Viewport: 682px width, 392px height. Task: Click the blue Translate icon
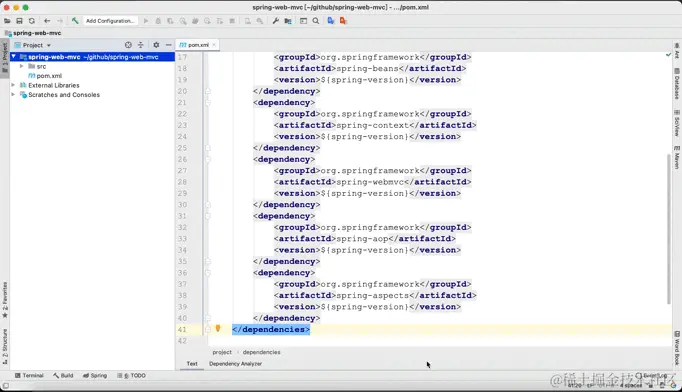(331, 20)
